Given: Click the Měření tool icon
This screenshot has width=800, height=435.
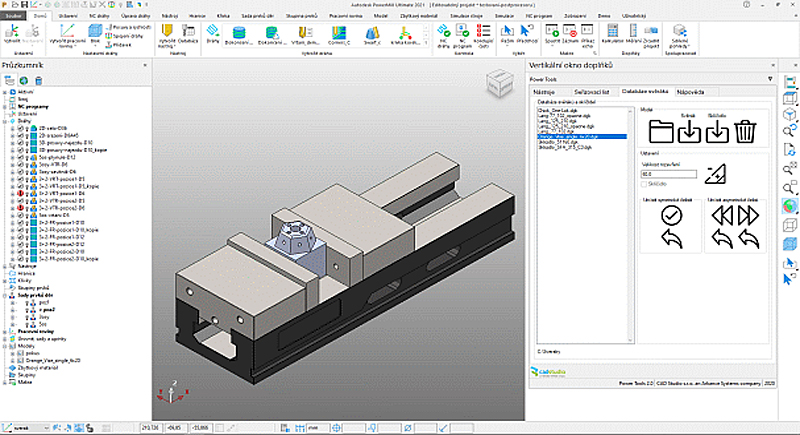Looking at the screenshot, I should [633, 34].
